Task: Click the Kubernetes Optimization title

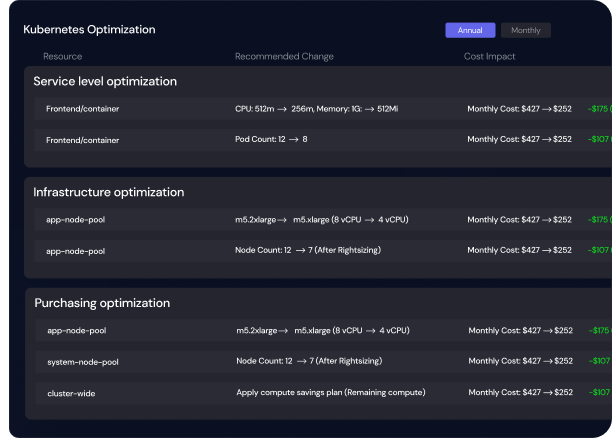Action: pyautogui.click(x=89, y=29)
